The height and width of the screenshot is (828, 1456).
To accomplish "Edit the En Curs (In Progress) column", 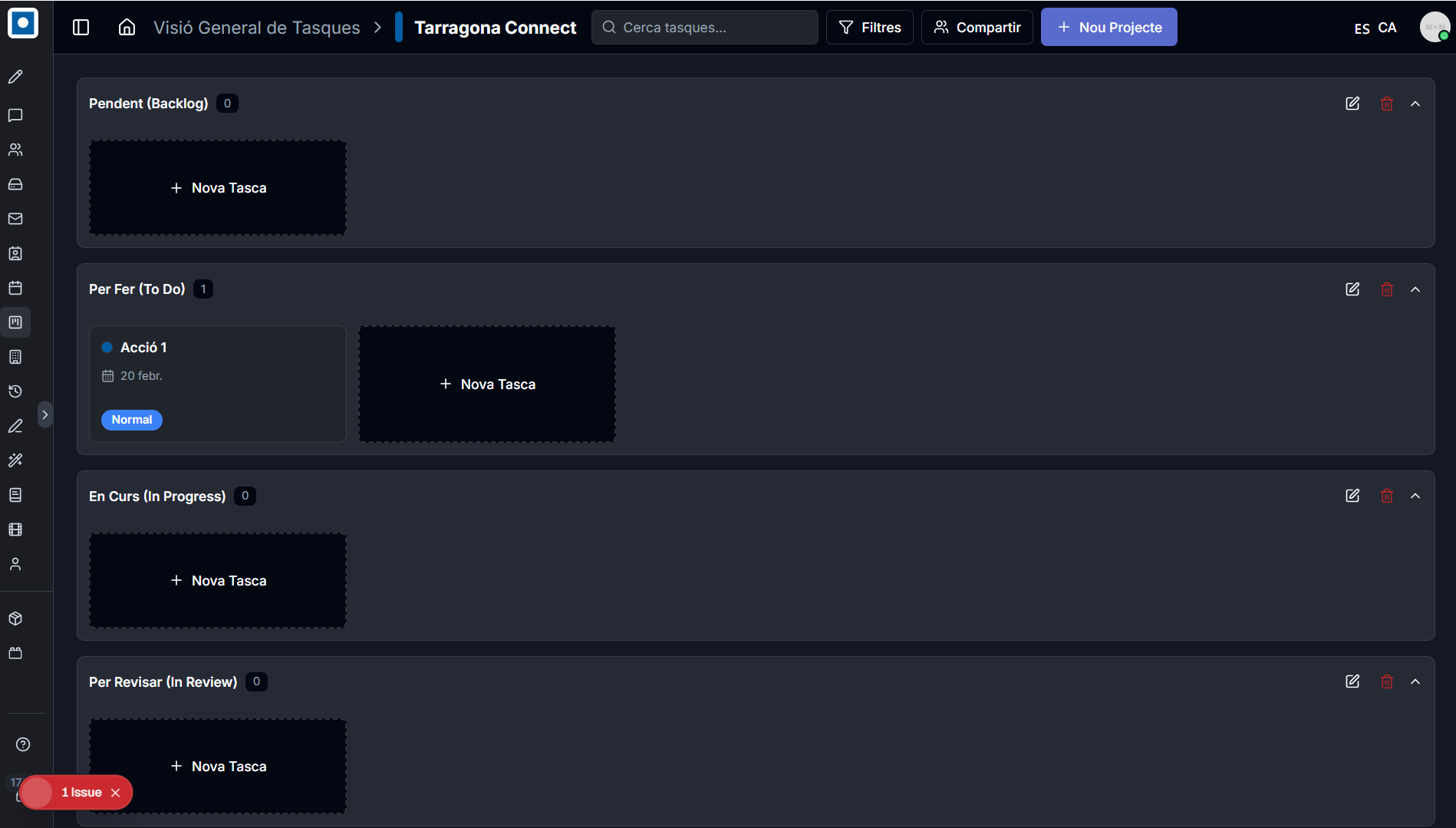I will click(x=1352, y=496).
